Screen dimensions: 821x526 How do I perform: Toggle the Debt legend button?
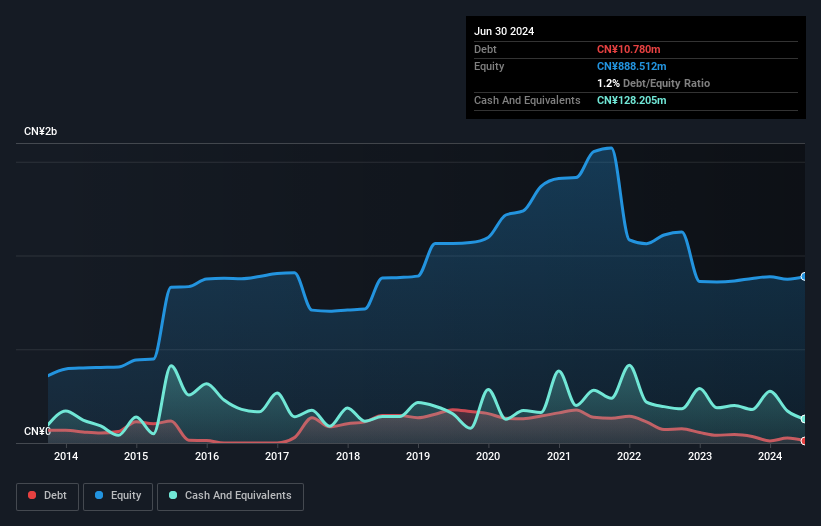pyautogui.click(x=47, y=496)
